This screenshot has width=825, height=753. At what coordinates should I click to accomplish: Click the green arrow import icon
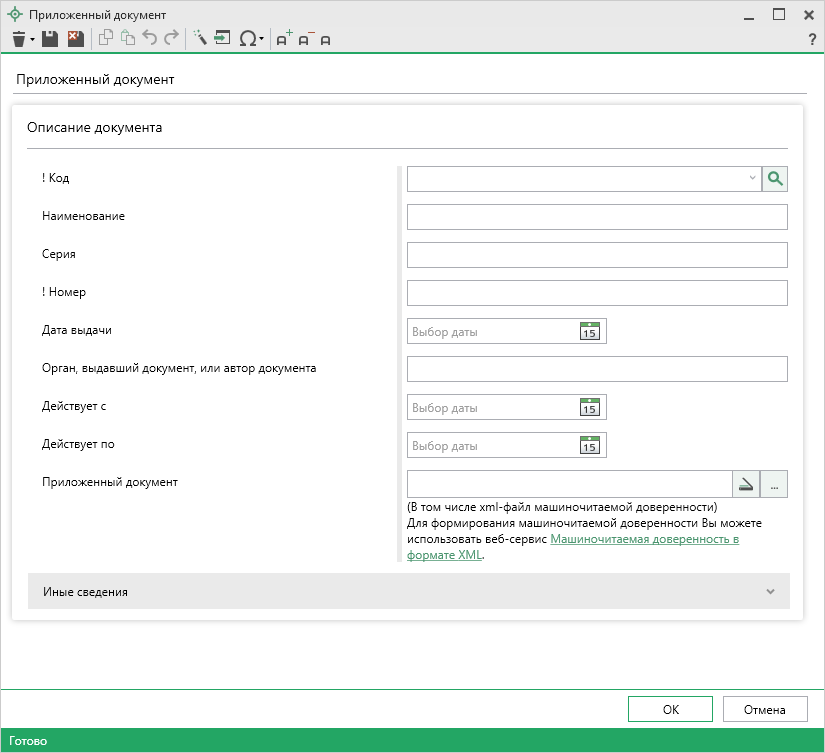tap(222, 39)
